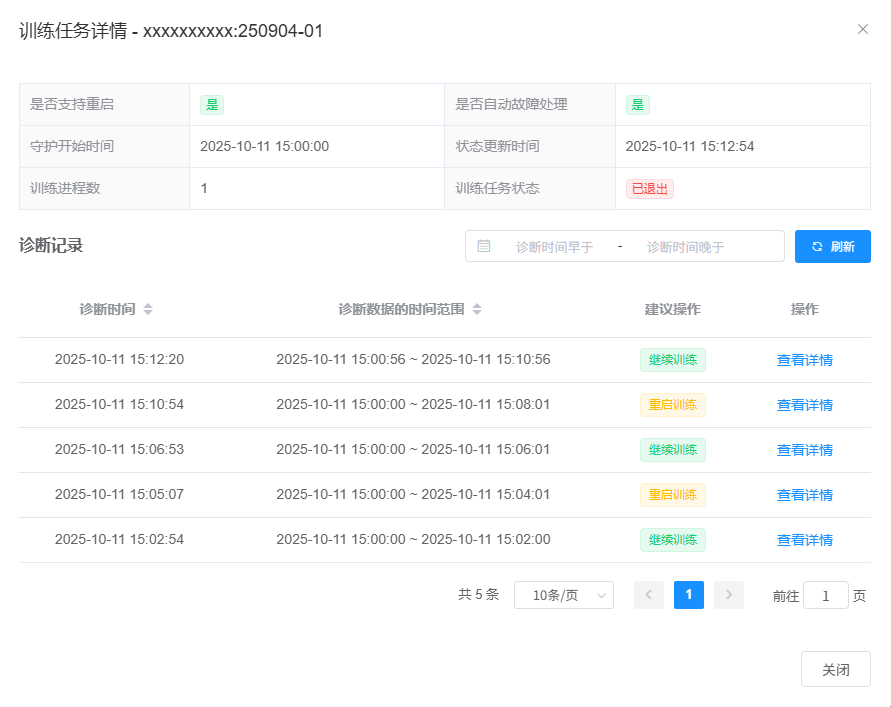View details for 15:12:20 diagnosis record

pyautogui.click(x=804, y=360)
